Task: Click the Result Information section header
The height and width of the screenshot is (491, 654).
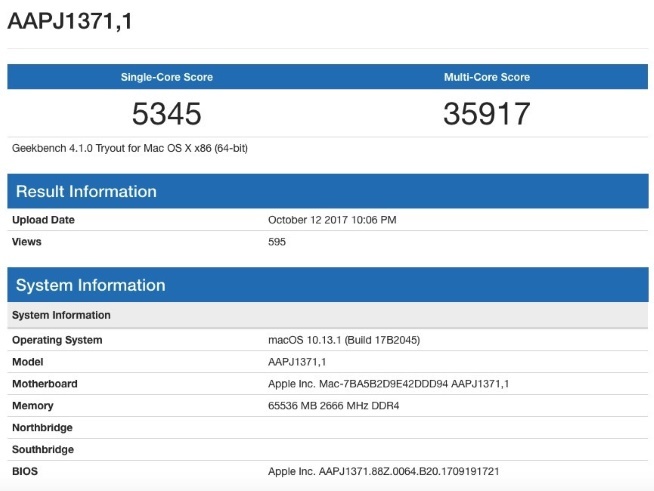Action: (x=86, y=192)
